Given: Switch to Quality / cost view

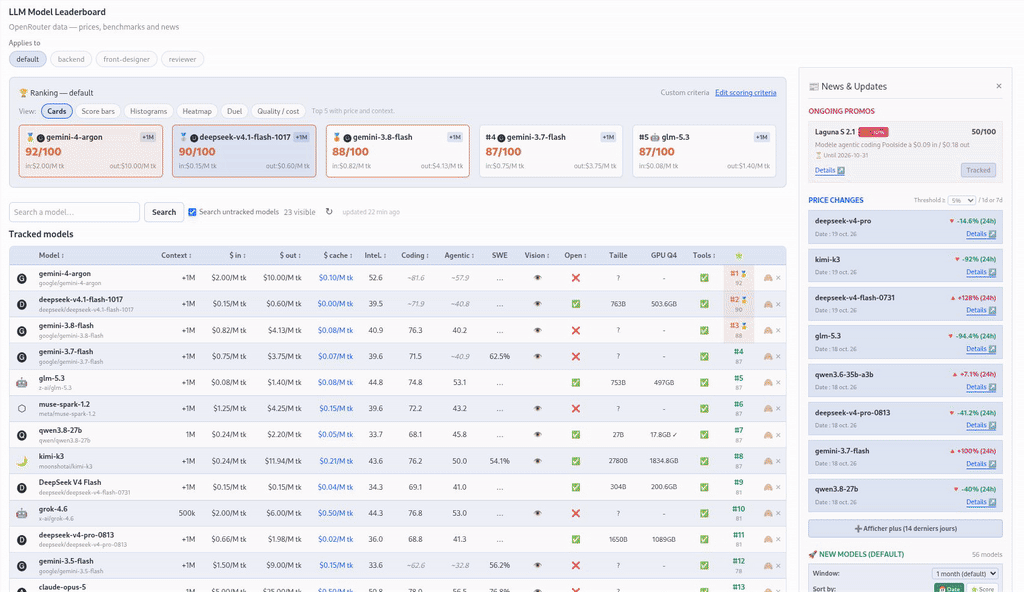Looking at the screenshot, I should click(278, 111).
